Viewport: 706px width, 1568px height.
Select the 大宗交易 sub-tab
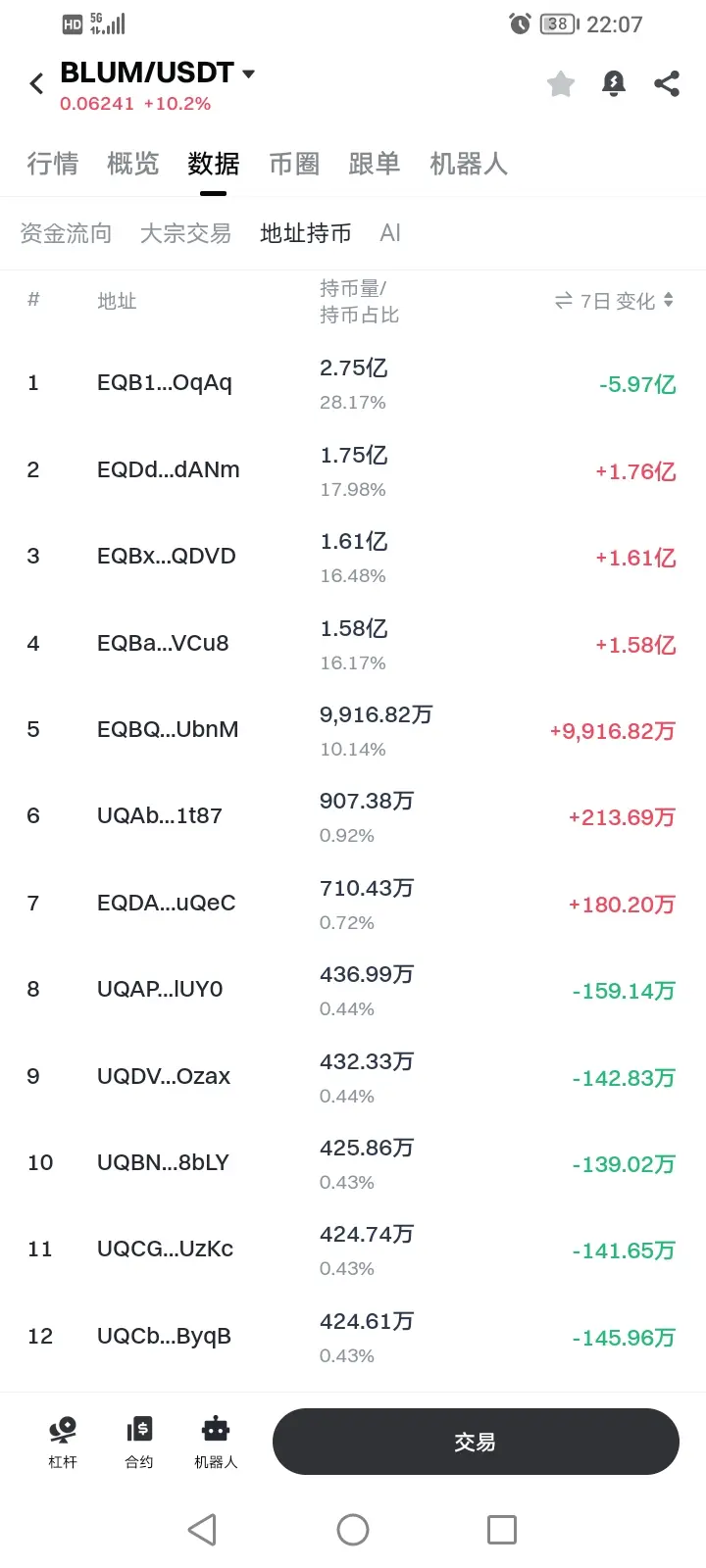(x=185, y=233)
